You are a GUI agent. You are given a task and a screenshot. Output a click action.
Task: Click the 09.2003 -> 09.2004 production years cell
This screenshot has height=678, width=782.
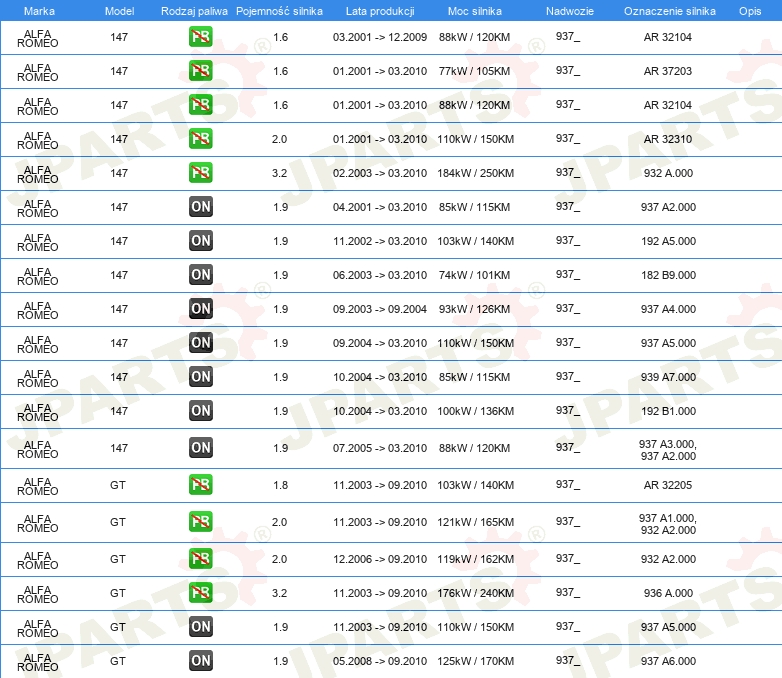click(379, 309)
